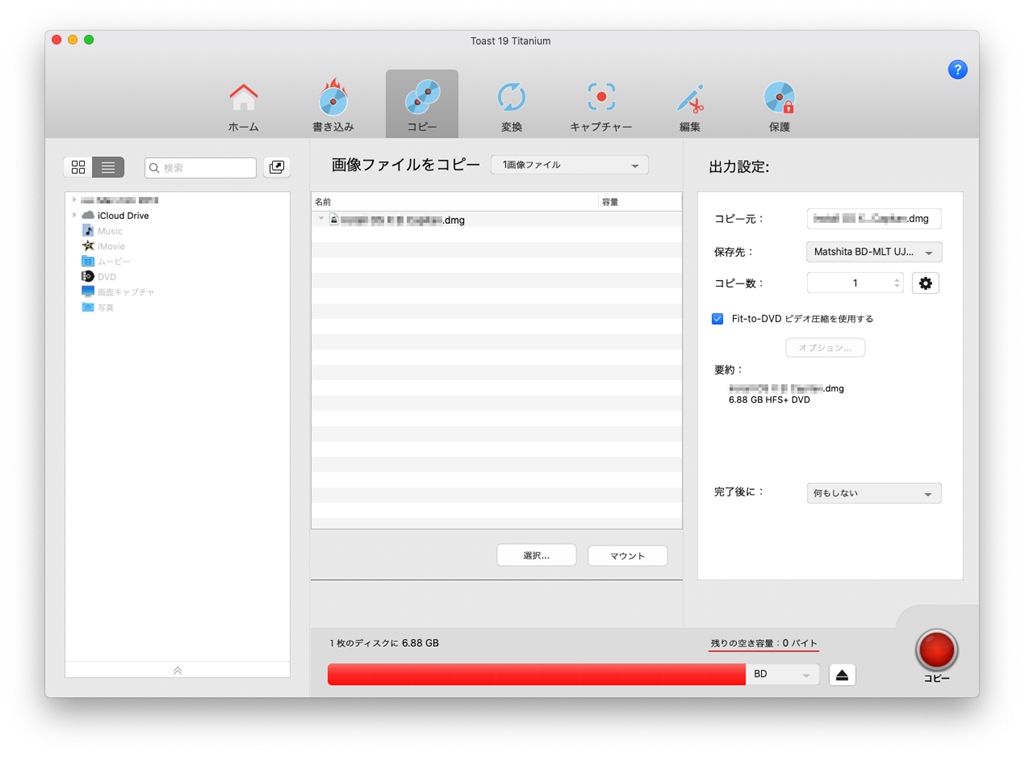Click the red コピー record button
The width and height of the screenshot is (1024, 757).
936,650
